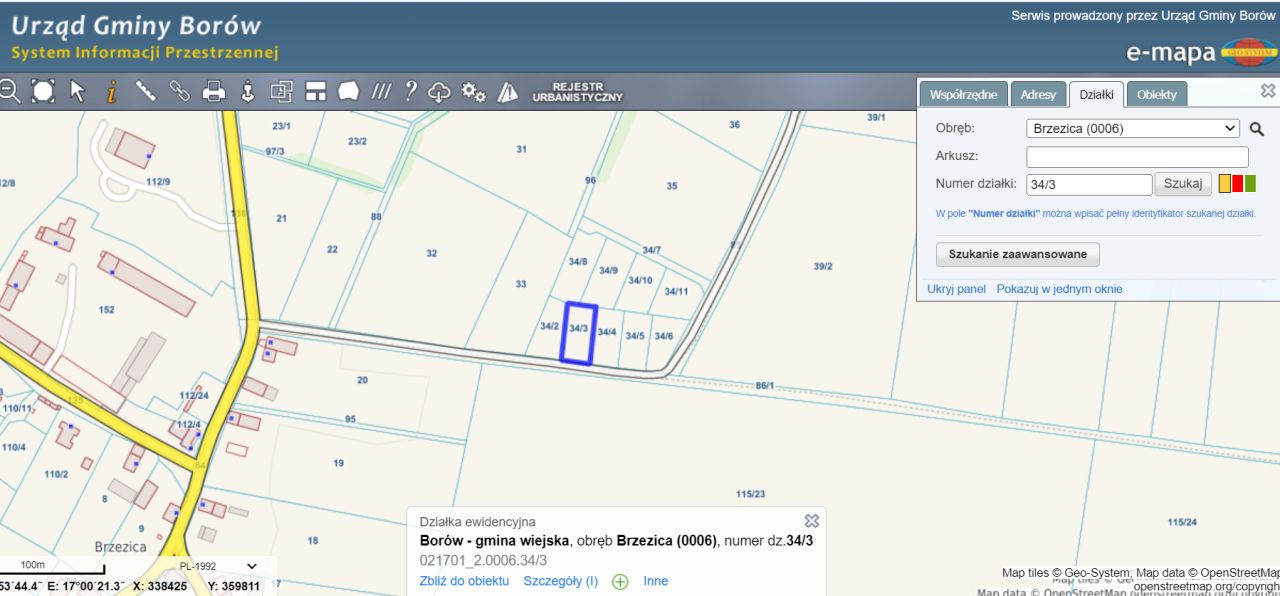Screen dimensions: 1280x596
Task: Click parcel label 34/4 on the map
Action: tap(607, 332)
